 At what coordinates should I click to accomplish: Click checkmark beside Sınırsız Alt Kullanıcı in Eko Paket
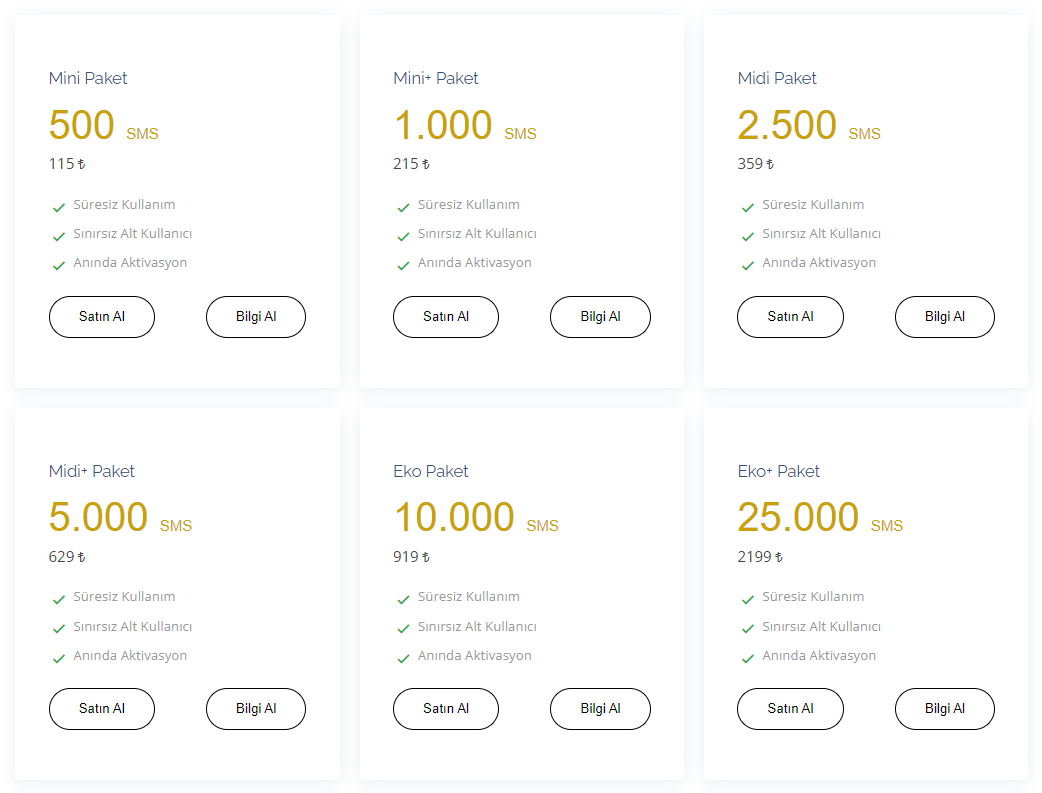pyautogui.click(x=404, y=629)
